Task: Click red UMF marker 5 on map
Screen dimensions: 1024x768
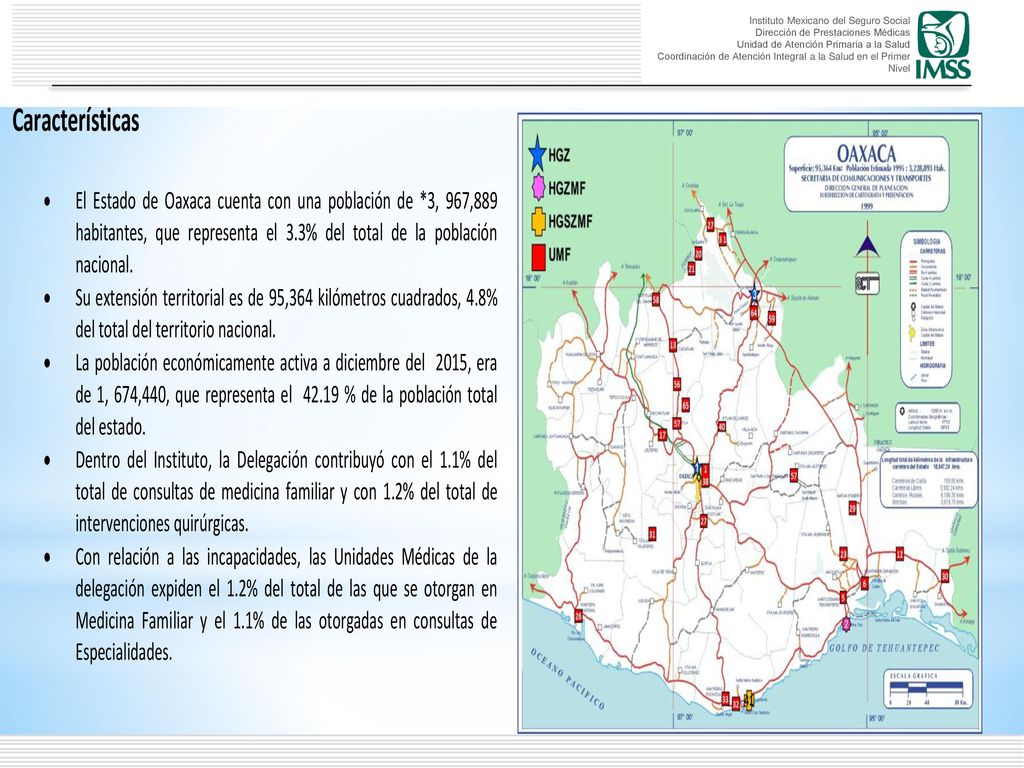Action: tap(843, 598)
